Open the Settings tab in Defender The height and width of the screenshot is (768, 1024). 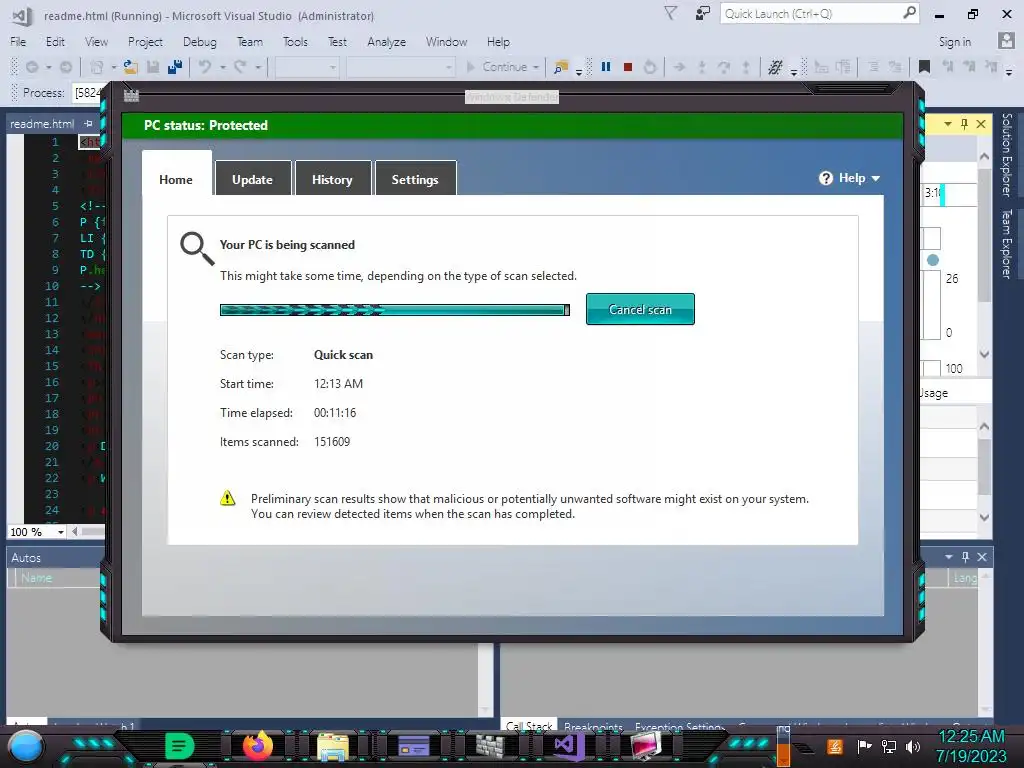click(x=415, y=179)
